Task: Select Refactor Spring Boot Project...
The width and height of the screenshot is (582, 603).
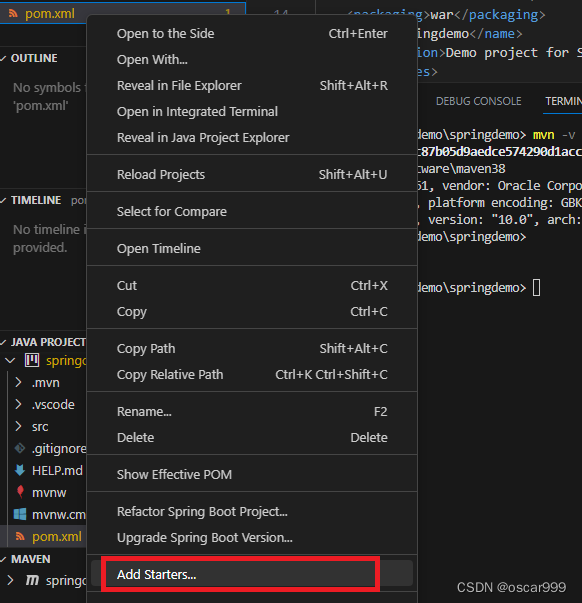Action: pos(252,511)
